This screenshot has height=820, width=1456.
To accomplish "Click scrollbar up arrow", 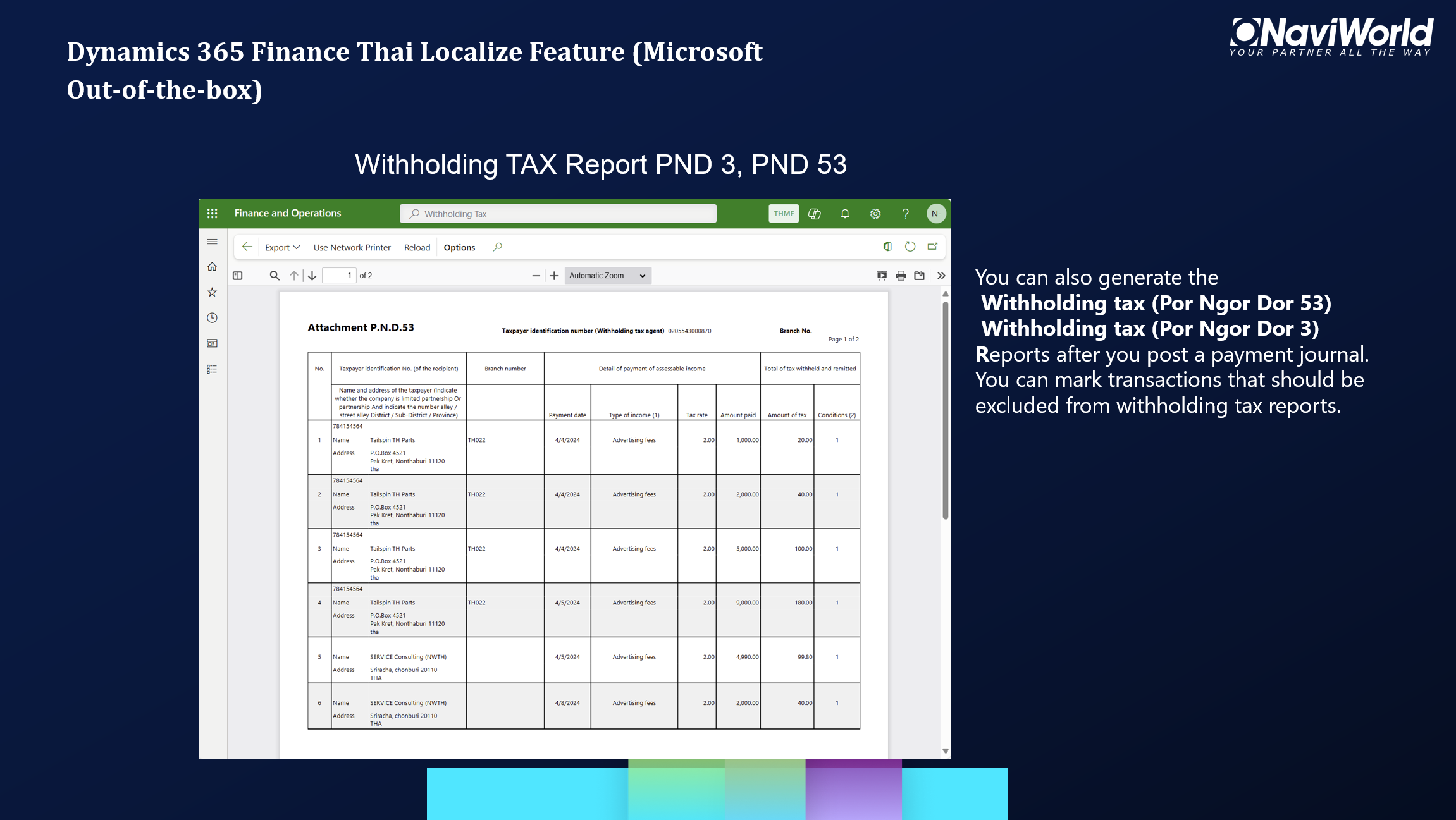I will click(946, 294).
